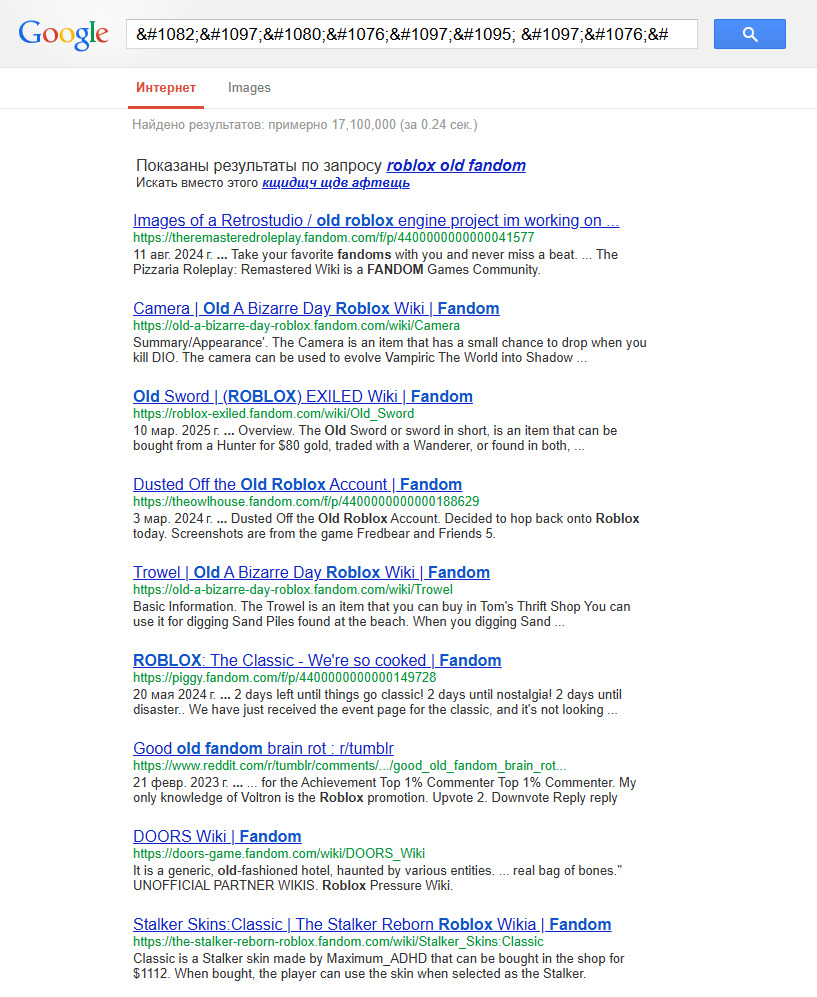817x997 pixels.
Task: Focus the search query input field
Action: (411, 34)
